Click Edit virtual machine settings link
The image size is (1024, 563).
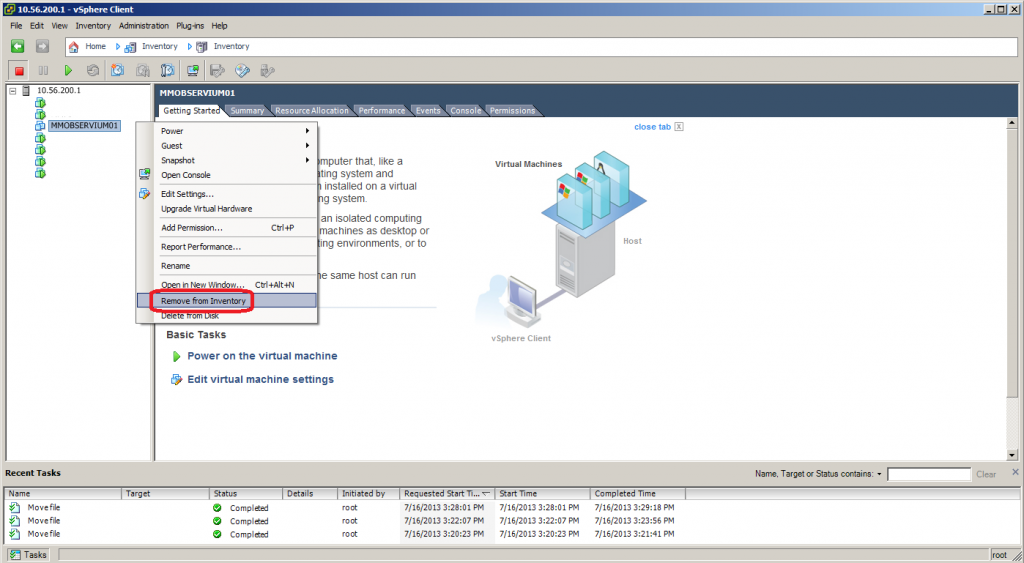(x=261, y=379)
